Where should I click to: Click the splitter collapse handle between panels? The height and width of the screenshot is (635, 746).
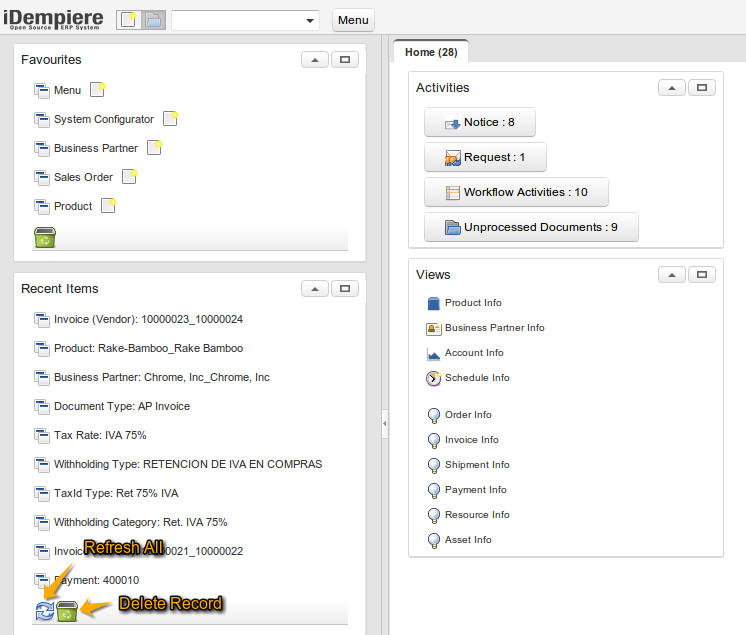[x=385, y=424]
